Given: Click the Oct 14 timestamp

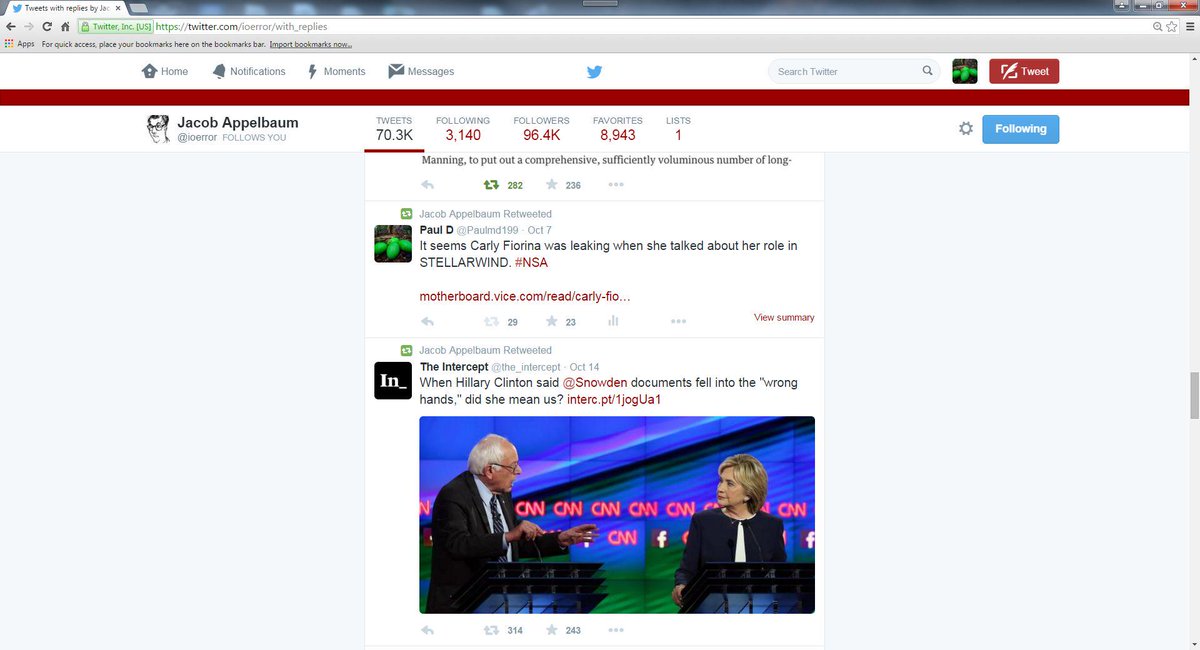Looking at the screenshot, I should (584, 368).
